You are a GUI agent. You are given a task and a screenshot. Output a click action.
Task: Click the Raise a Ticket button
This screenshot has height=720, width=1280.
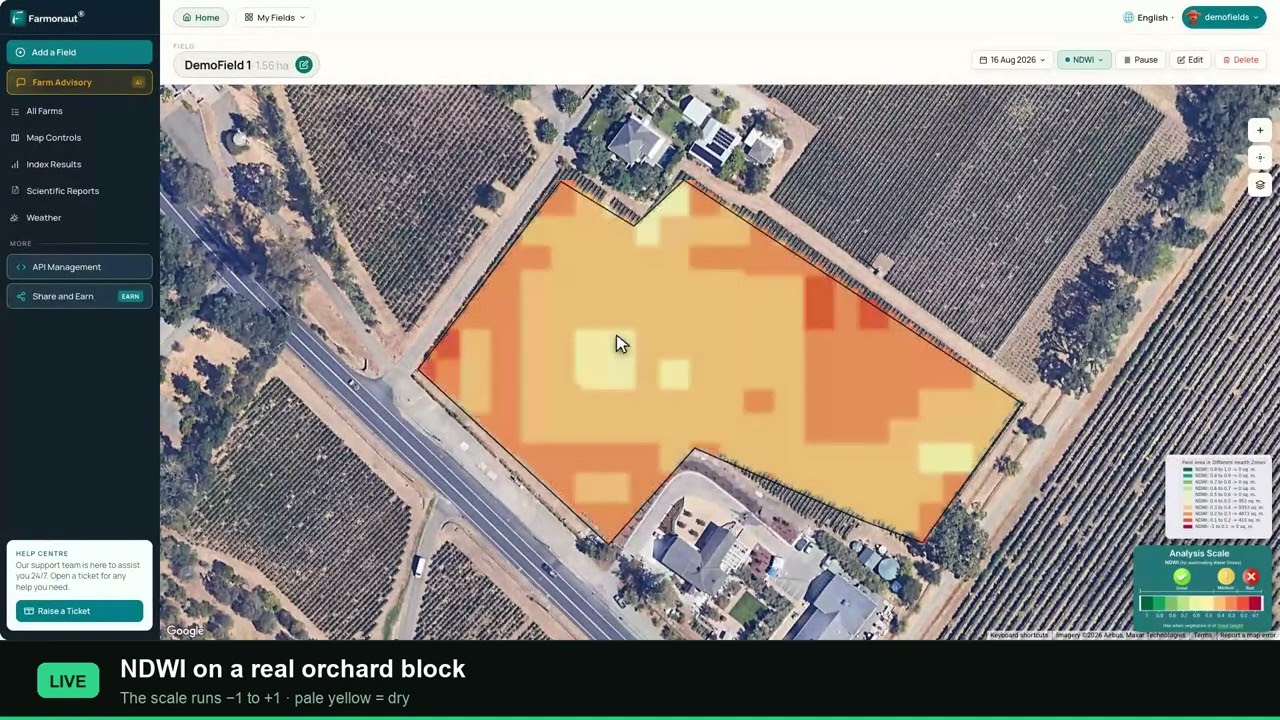80,611
